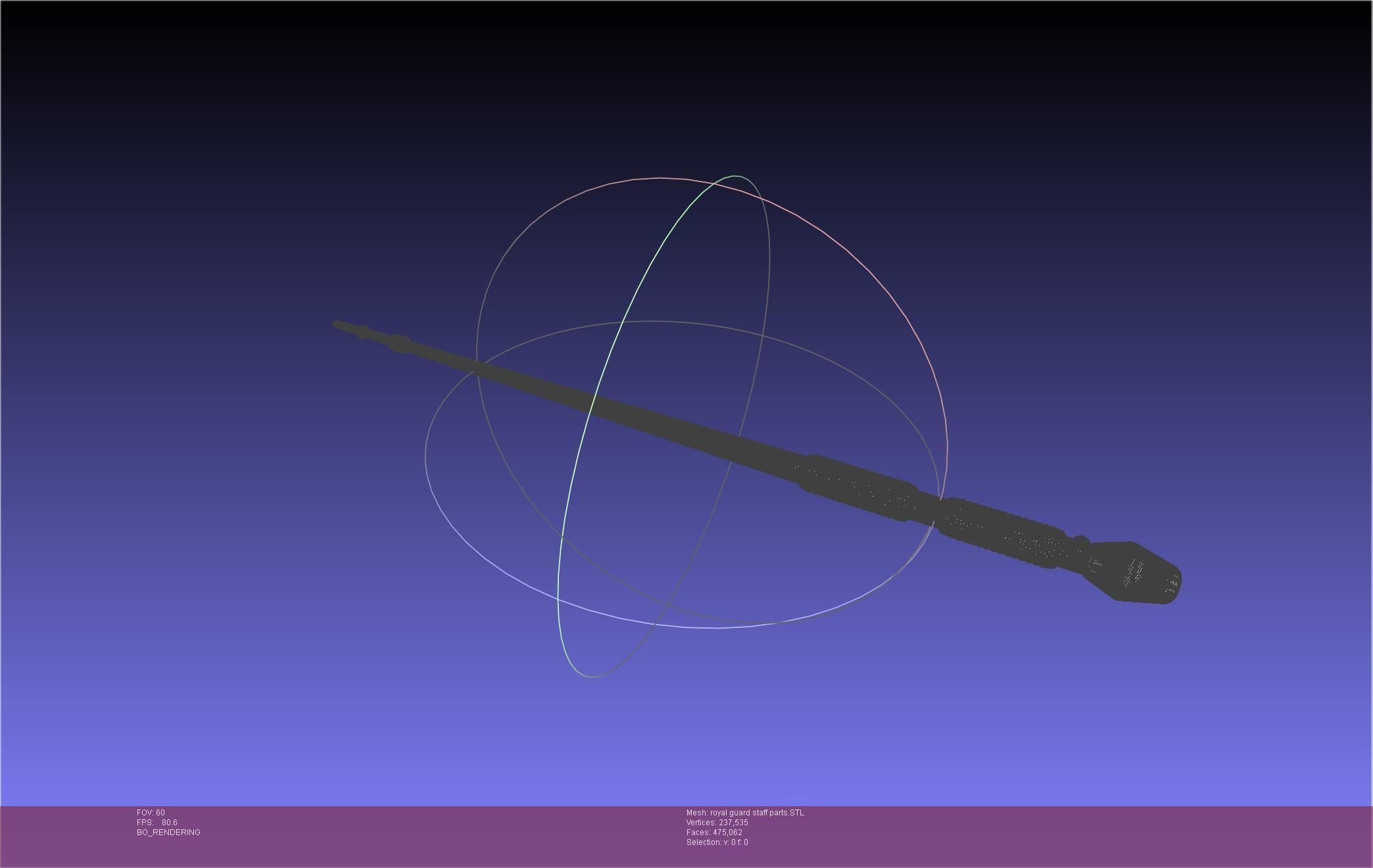Click bottom of the green trackball circle
Screen dimensions: 1373x868
pos(590,677)
